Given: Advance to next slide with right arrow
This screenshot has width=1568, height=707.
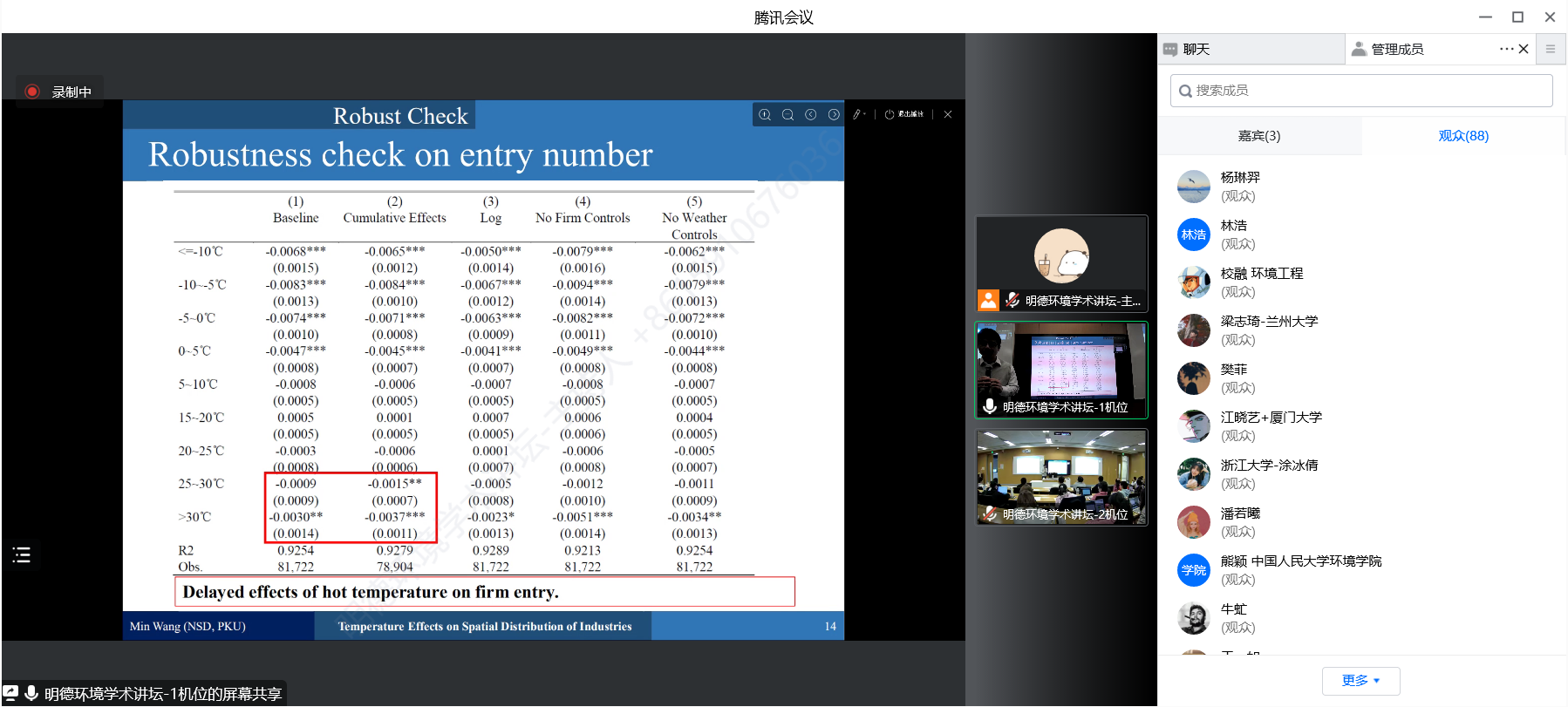Looking at the screenshot, I should point(834,114).
